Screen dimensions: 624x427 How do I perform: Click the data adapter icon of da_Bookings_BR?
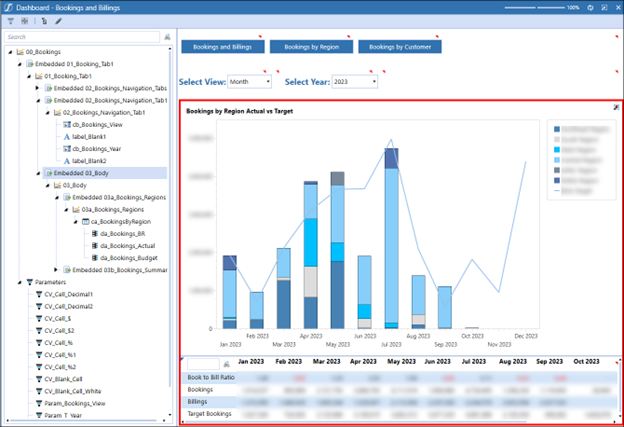click(95, 234)
